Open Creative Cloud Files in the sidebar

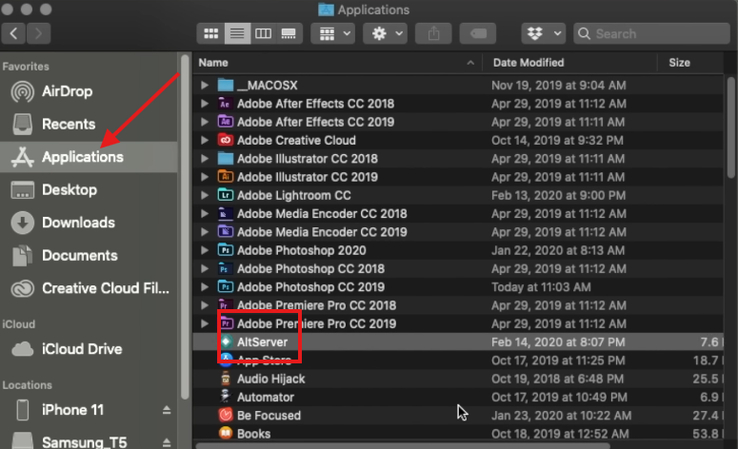pos(88,288)
